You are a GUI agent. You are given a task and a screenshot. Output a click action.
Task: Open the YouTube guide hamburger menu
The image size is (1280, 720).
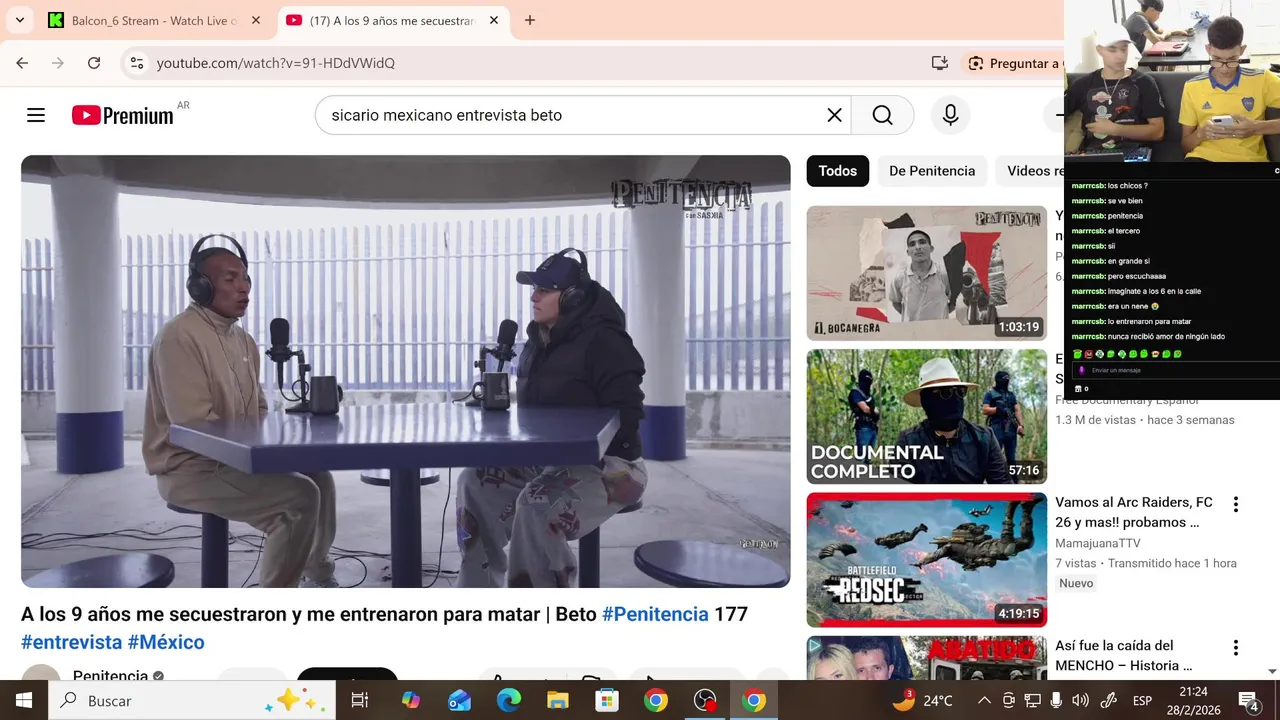[x=36, y=115]
